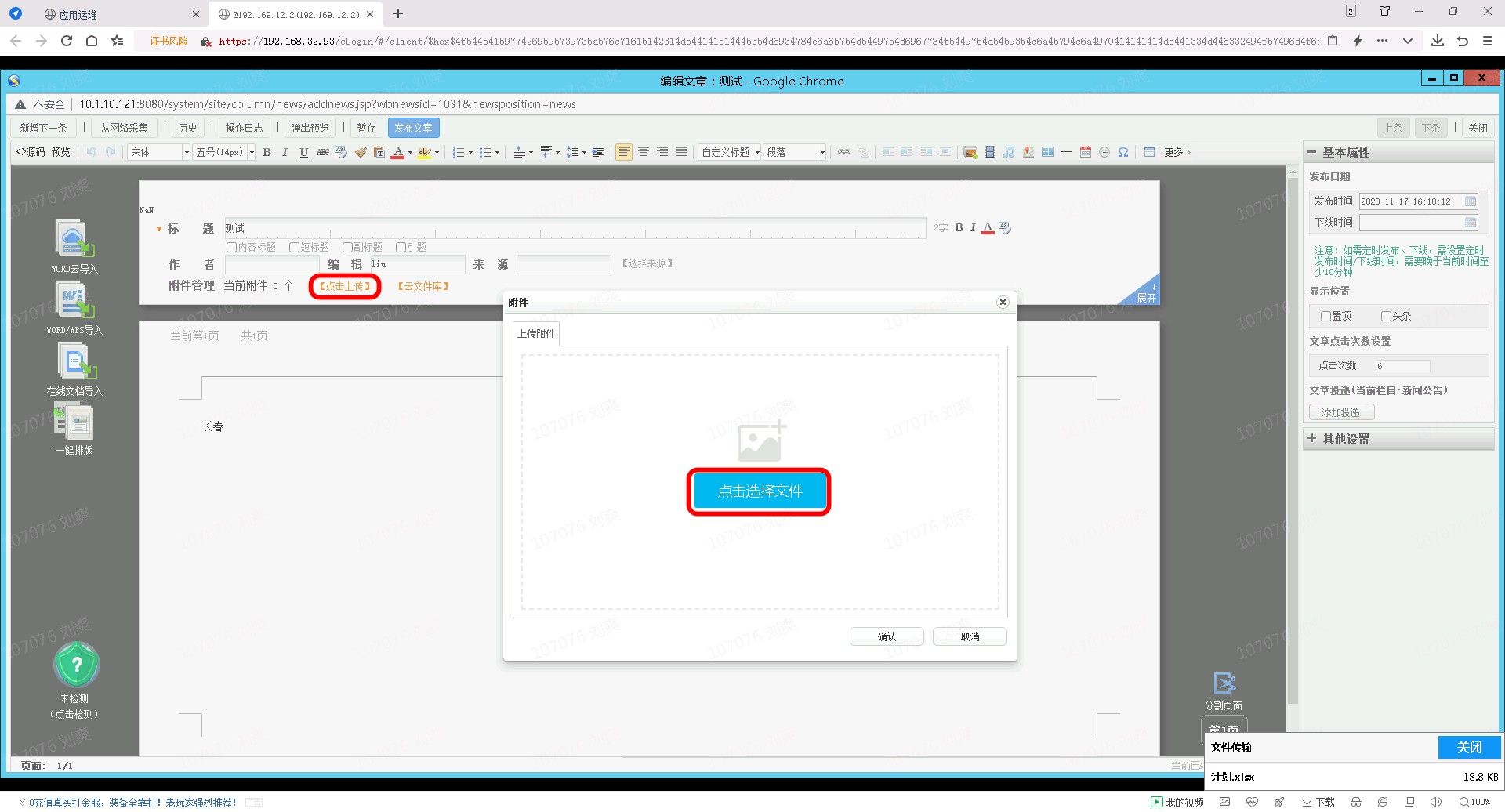1505x812 pixels.
Task: Open the 在线文档导入 import tool
Action: (75, 363)
